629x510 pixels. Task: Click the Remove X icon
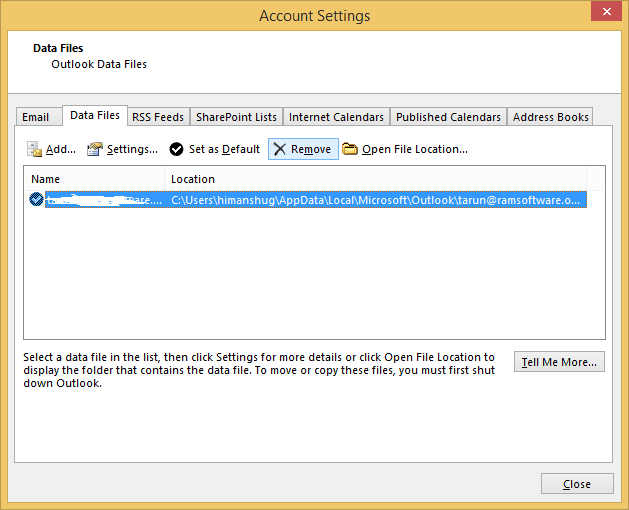pos(280,149)
